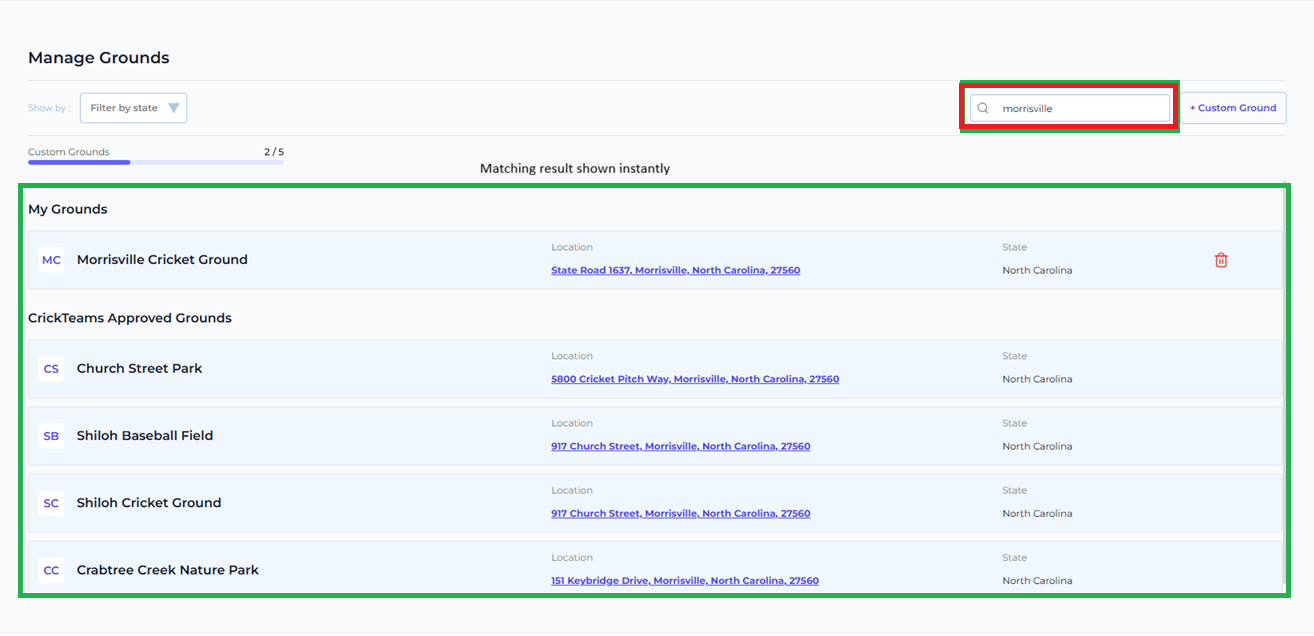
Task: Click the search field containing morrisville
Action: click(1070, 108)
